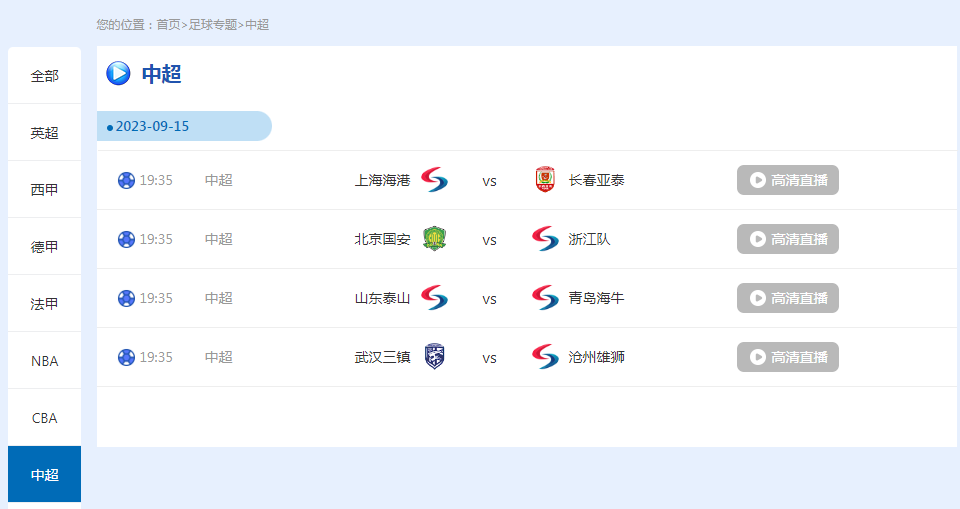Click the 2023-09-15 date label
Viewport: 960px width, 509px height.
(152, 127)
